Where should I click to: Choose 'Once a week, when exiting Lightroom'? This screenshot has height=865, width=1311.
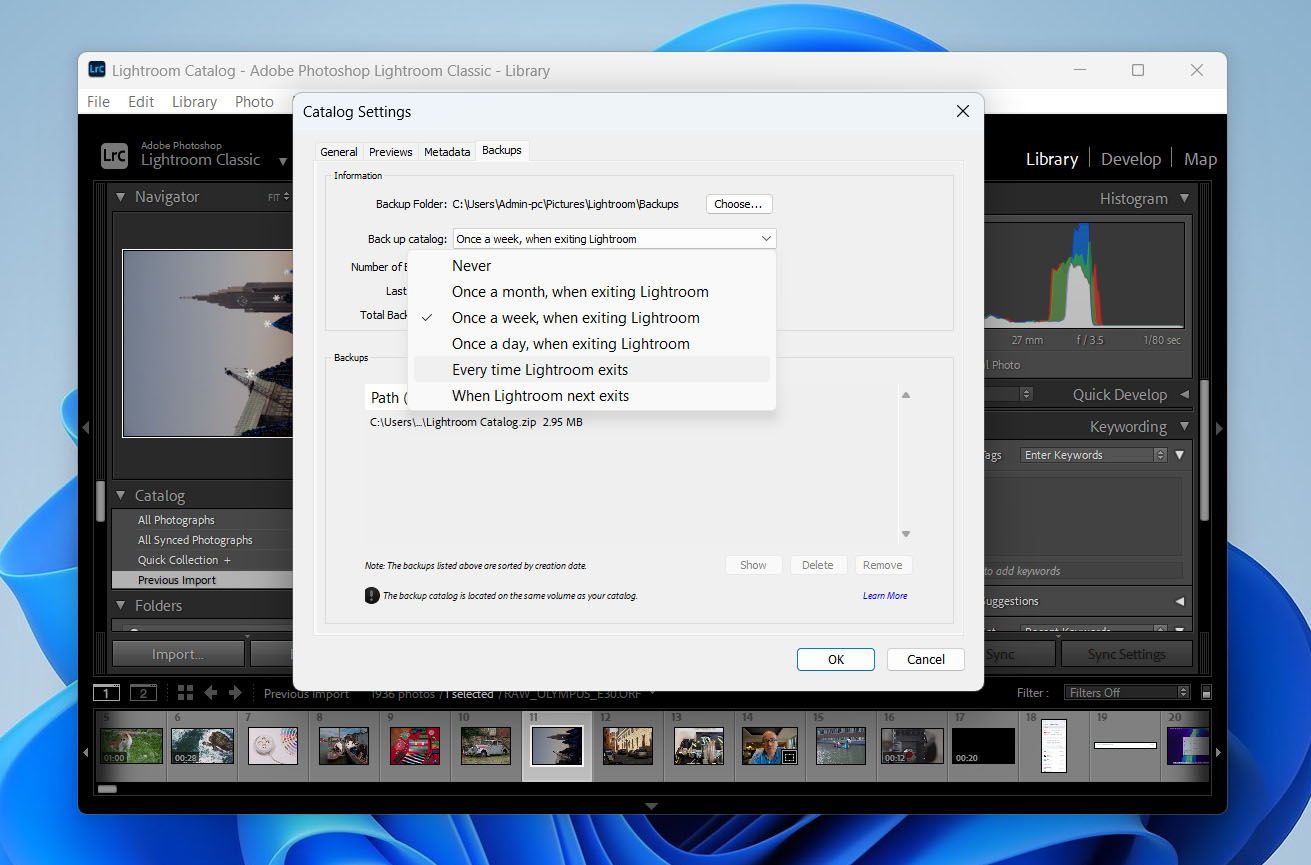(x=592, y=318)
